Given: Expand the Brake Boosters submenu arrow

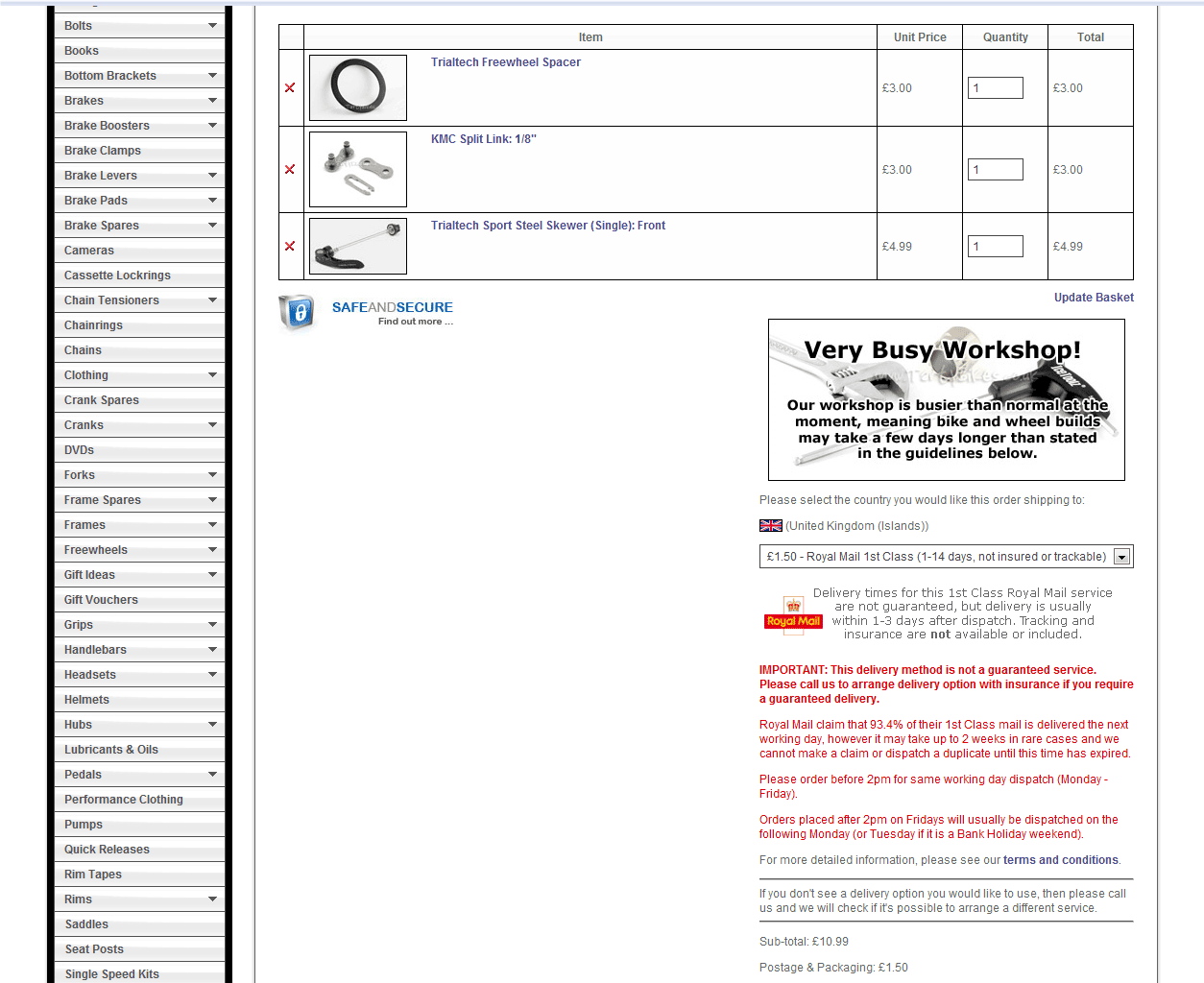Looking at the screenshot, I should click(212, 126).
